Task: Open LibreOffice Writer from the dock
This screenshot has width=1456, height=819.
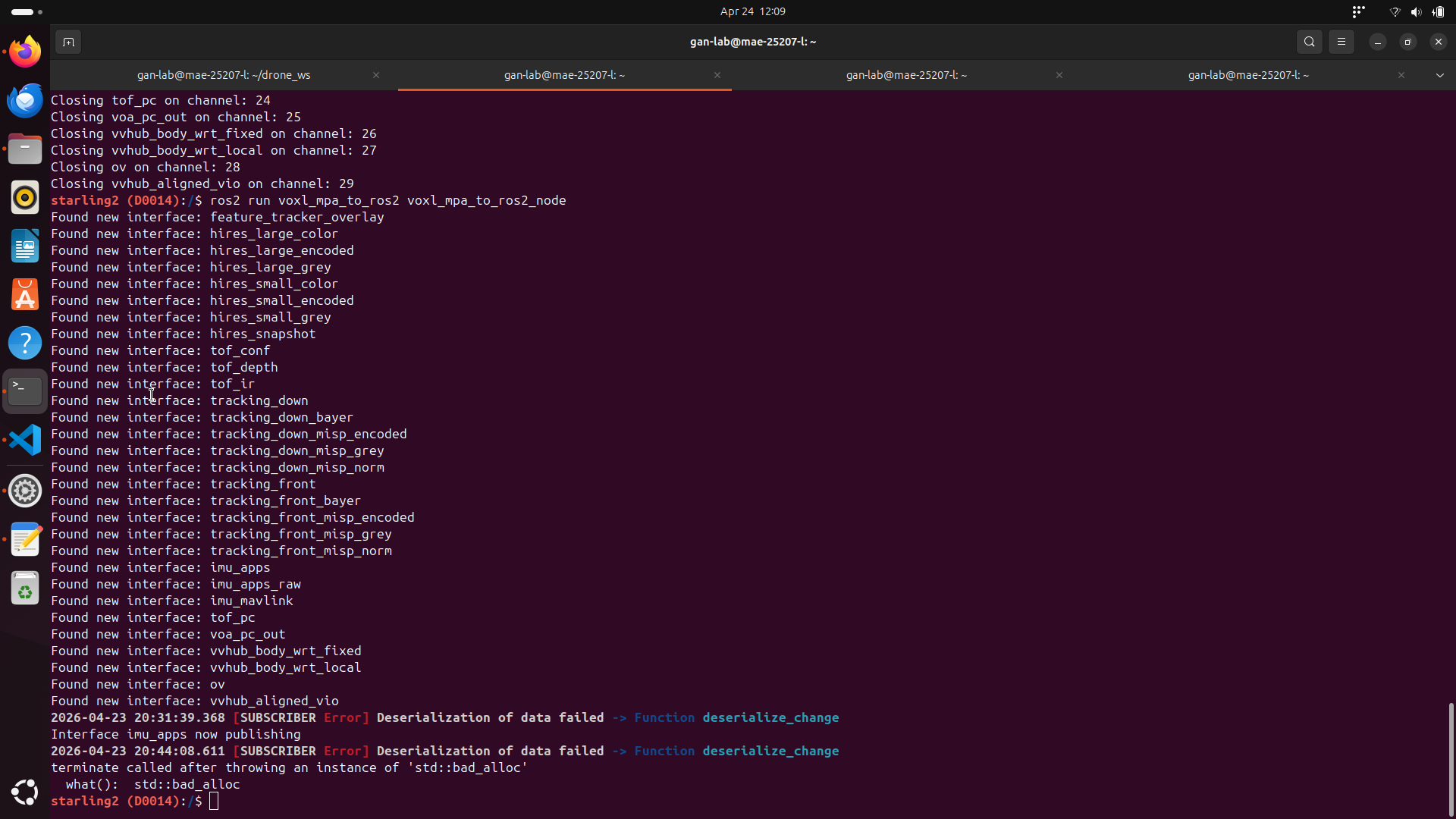Action: (25, 246)
